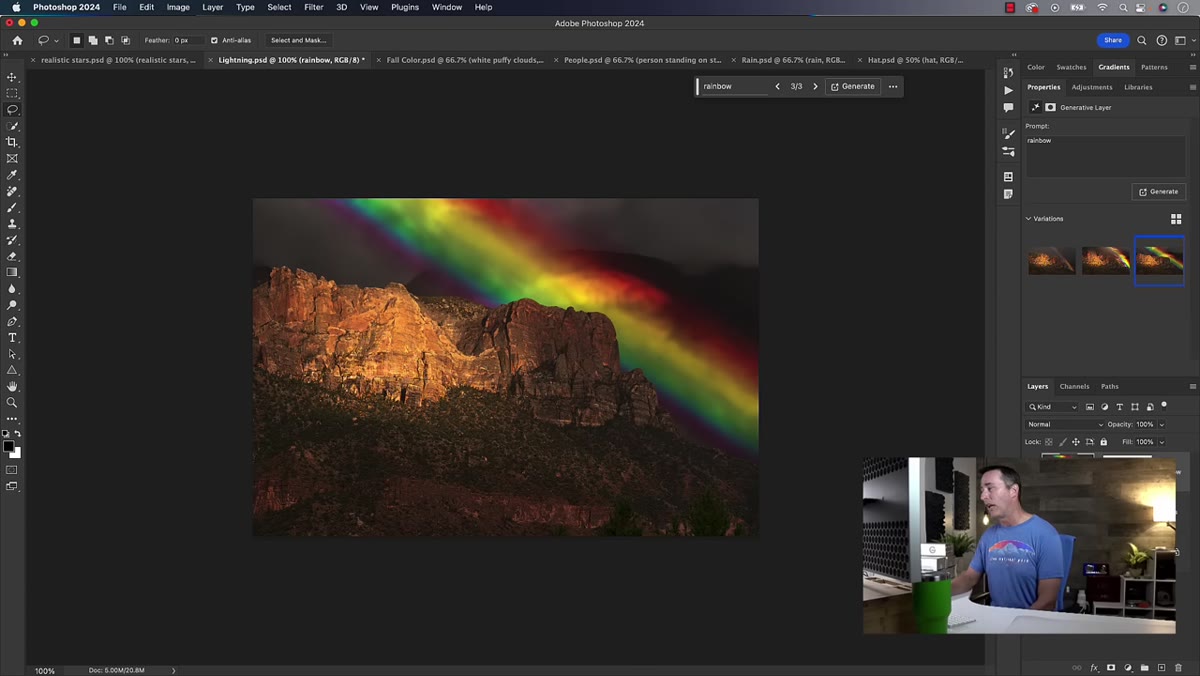Select the Eraser tool
The height and width of the screenshot is (676, 1200).
coord(12,256)
